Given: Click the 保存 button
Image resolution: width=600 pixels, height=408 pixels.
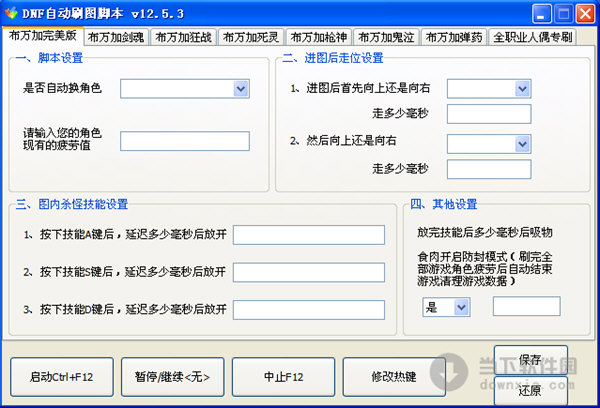Looking at the screenshot, I should point(531,360).
